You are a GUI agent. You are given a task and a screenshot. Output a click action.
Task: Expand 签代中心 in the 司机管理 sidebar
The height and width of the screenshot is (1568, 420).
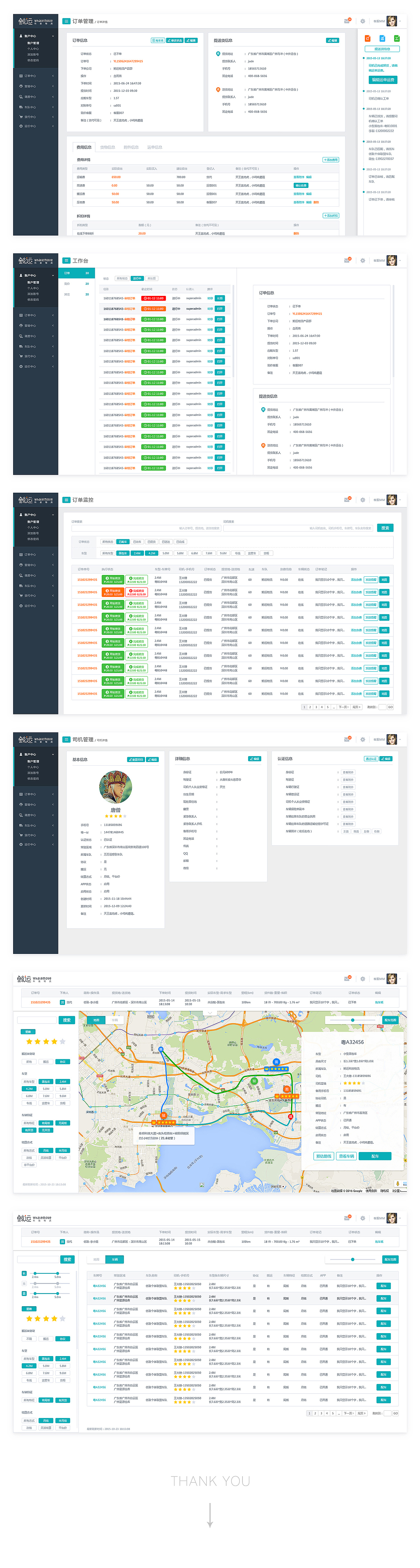point(53,835)
